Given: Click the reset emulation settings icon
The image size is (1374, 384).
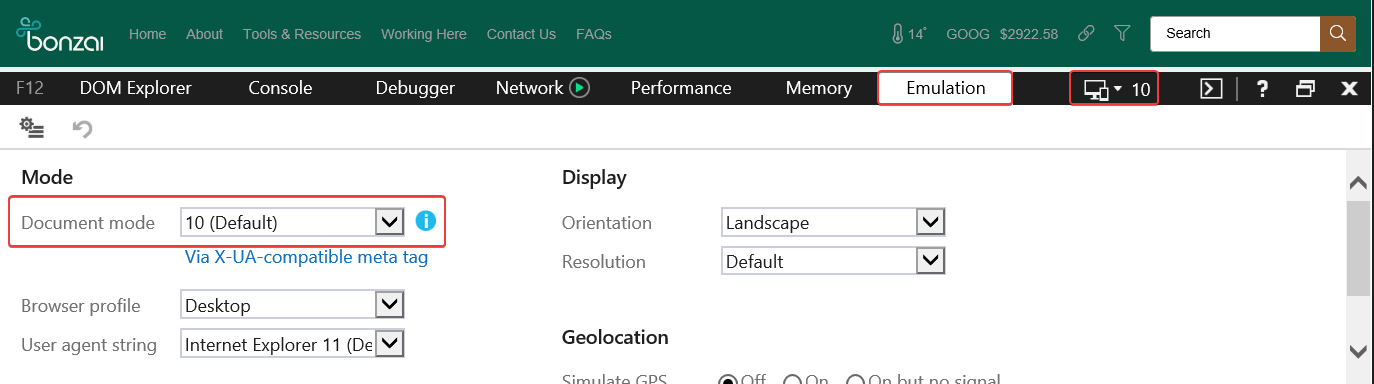Looking at the screenshot, I should 83,128.
